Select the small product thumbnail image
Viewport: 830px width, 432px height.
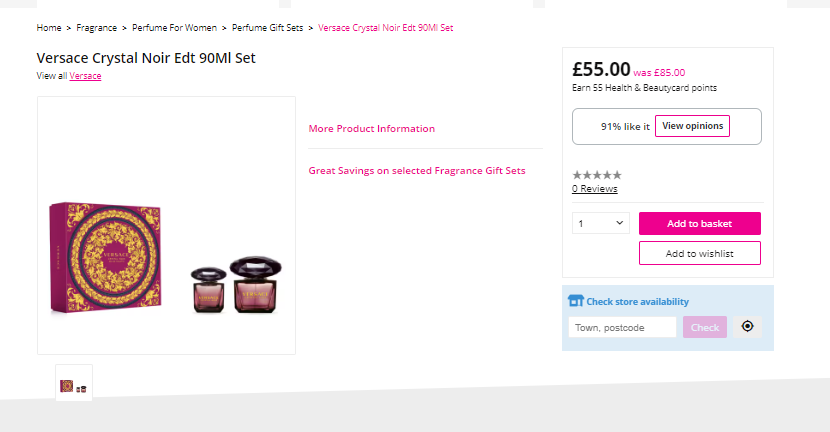pos(74,386)
